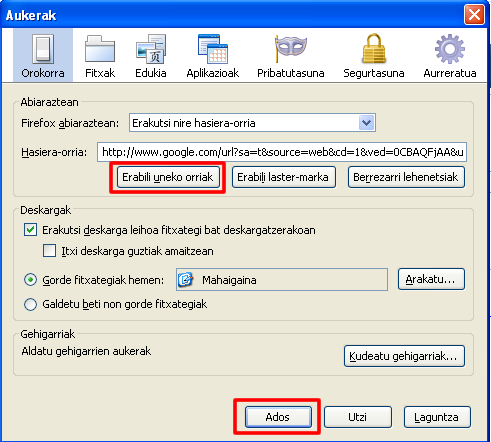The width and height of the screenshot is (491, 442).
Task: Uncheck Erakutsi deskarga leihoa checkbox
Action: [x=30, y=230]
